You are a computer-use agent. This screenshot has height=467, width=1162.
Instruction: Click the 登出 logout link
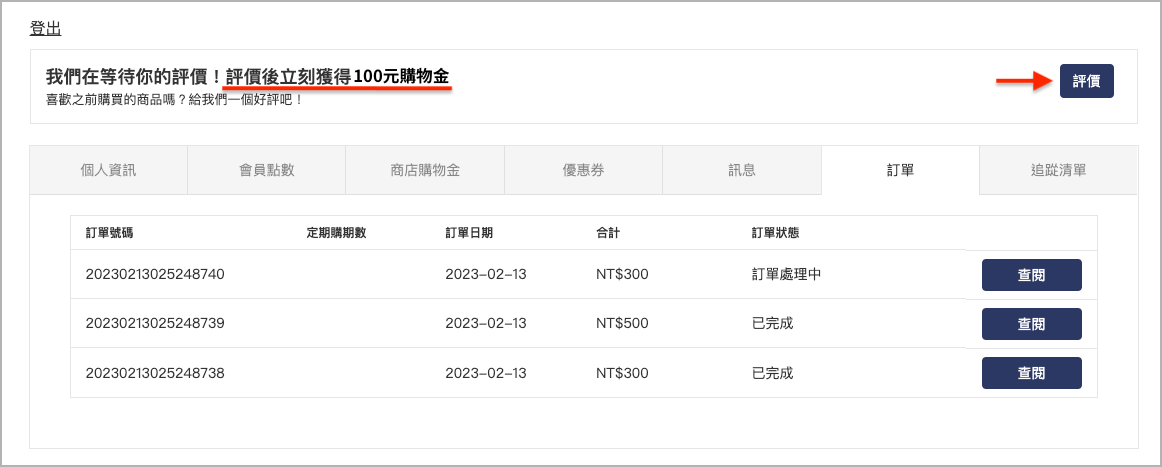pos(46,29)
